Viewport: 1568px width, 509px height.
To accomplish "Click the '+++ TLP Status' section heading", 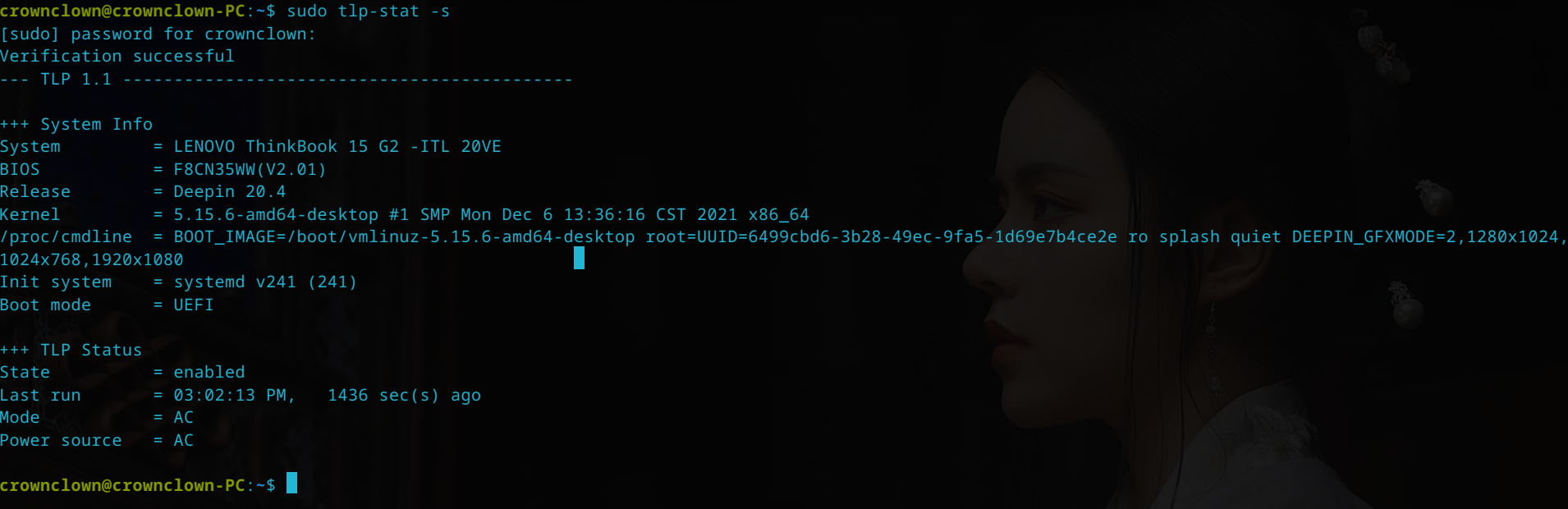I will tap(71, 351).
